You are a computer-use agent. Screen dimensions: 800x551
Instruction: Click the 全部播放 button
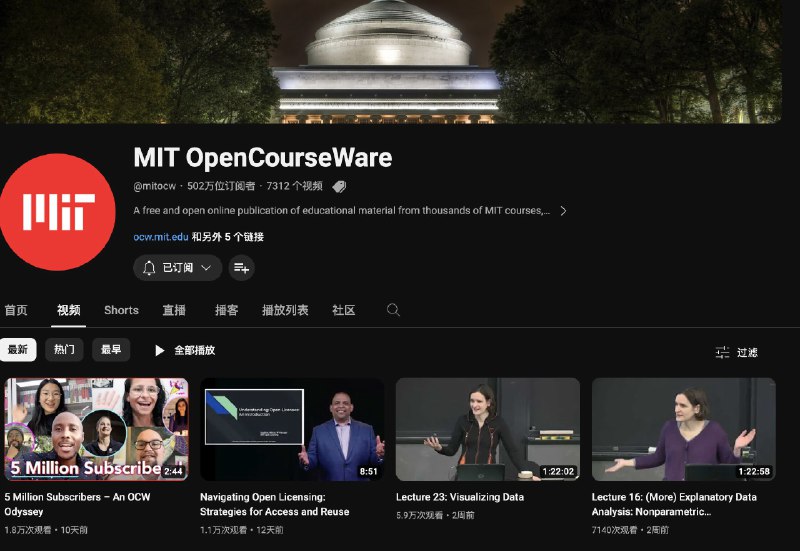tap(185, 350)
